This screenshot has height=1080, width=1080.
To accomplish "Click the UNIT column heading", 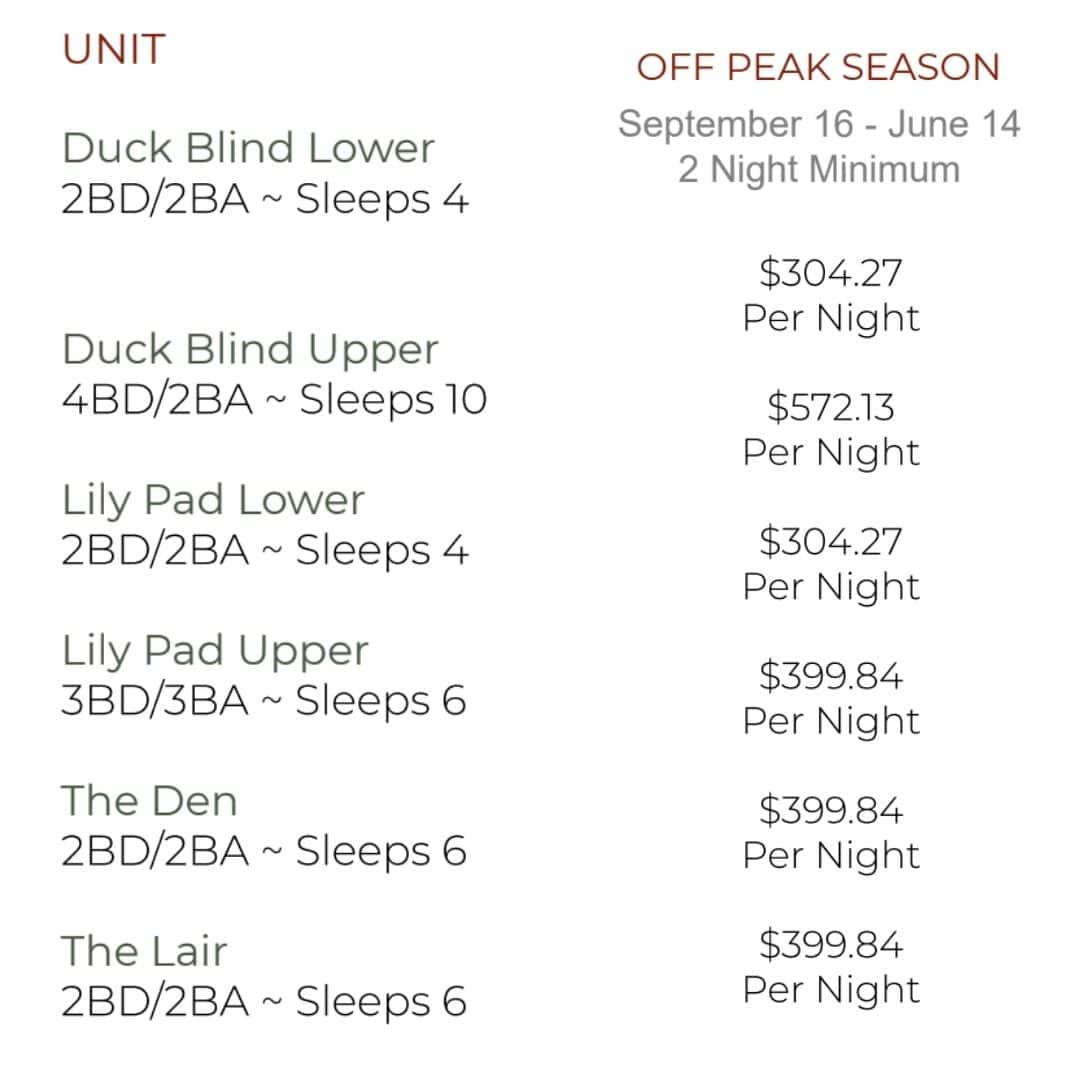I will (114, 50).
